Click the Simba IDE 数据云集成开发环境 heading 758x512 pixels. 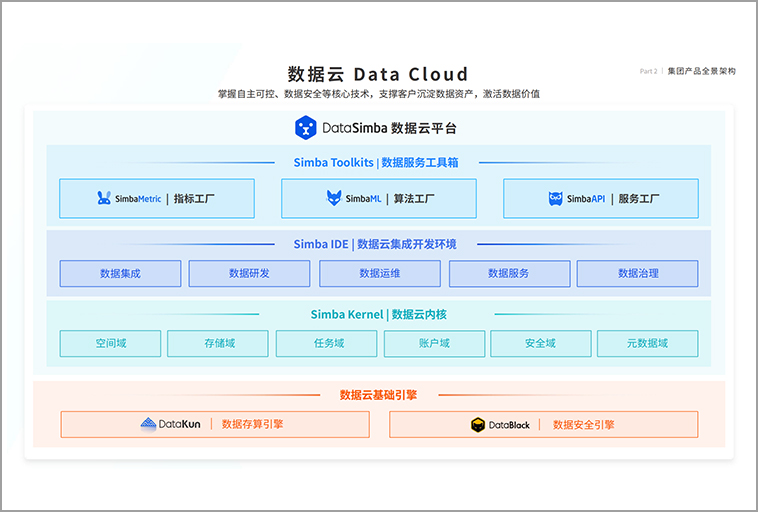coord(375,244)
